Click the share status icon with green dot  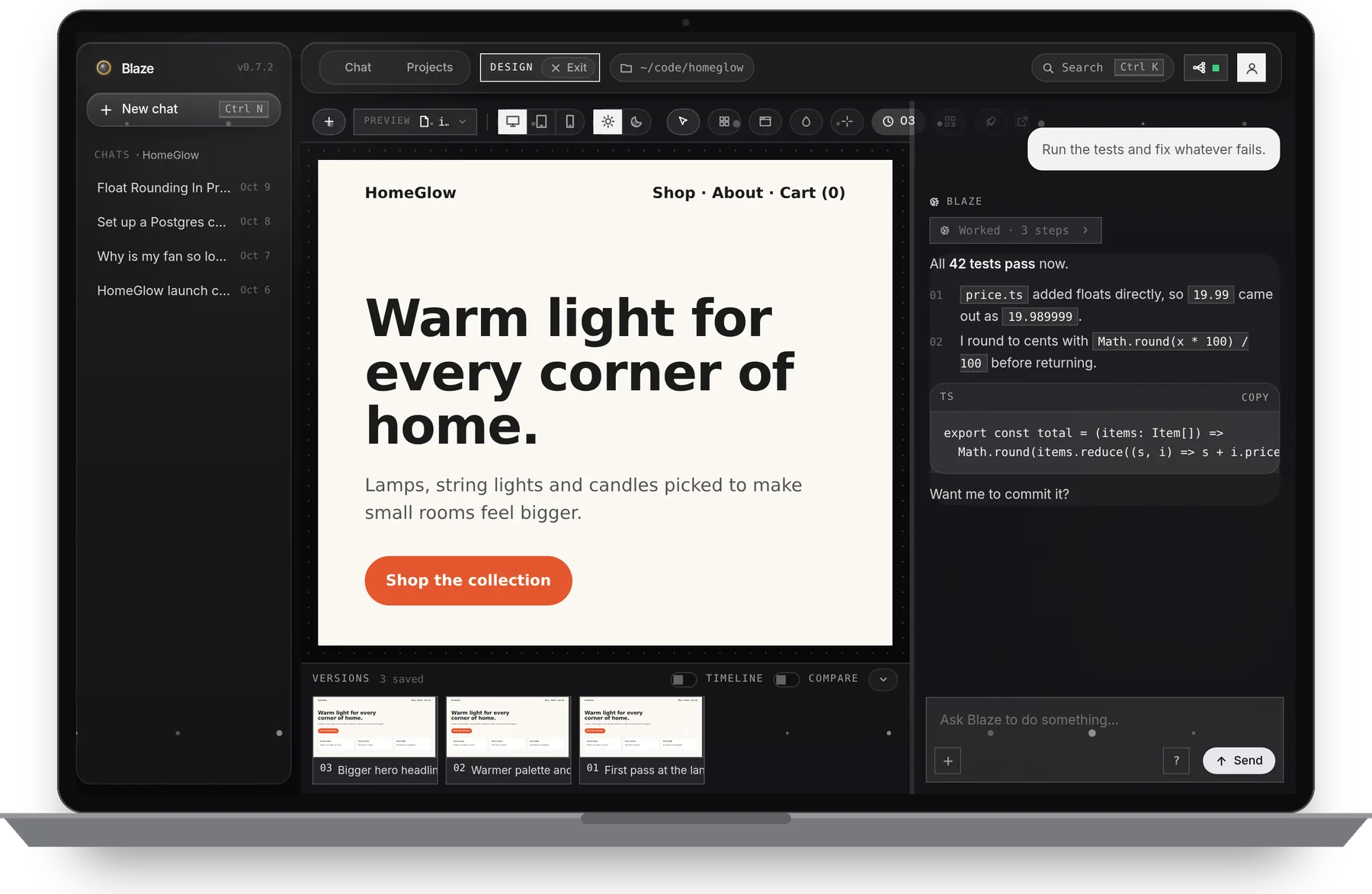(1206, 68)
